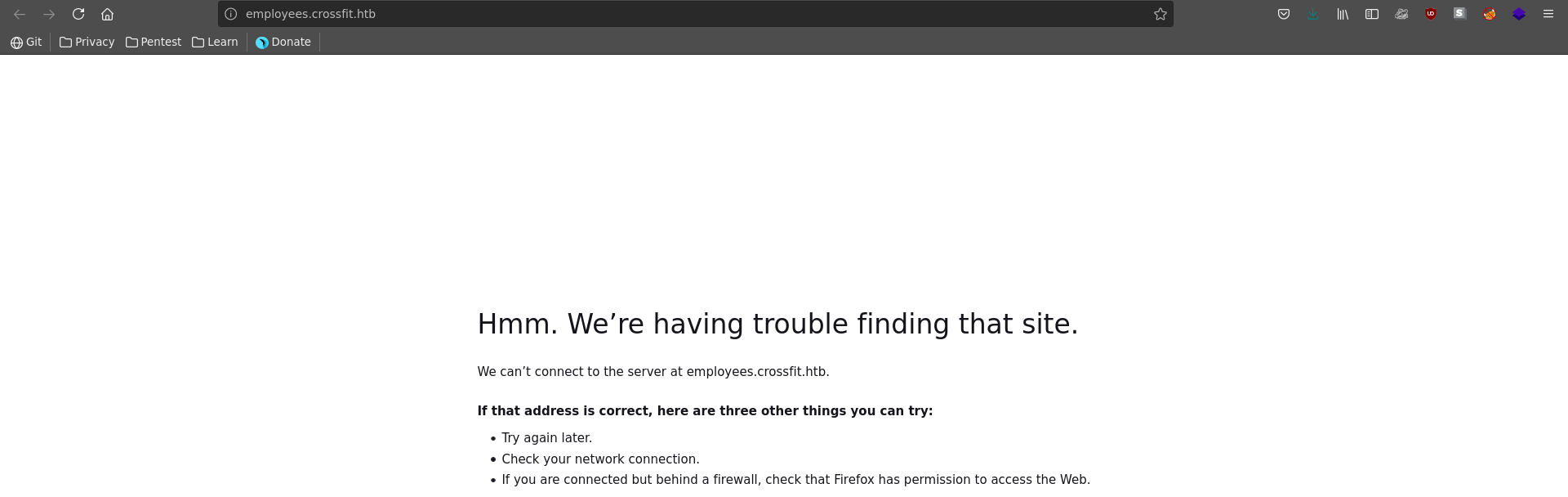
Task: Show site information for employees.crossfit.htb
Action: pos(231,14)
